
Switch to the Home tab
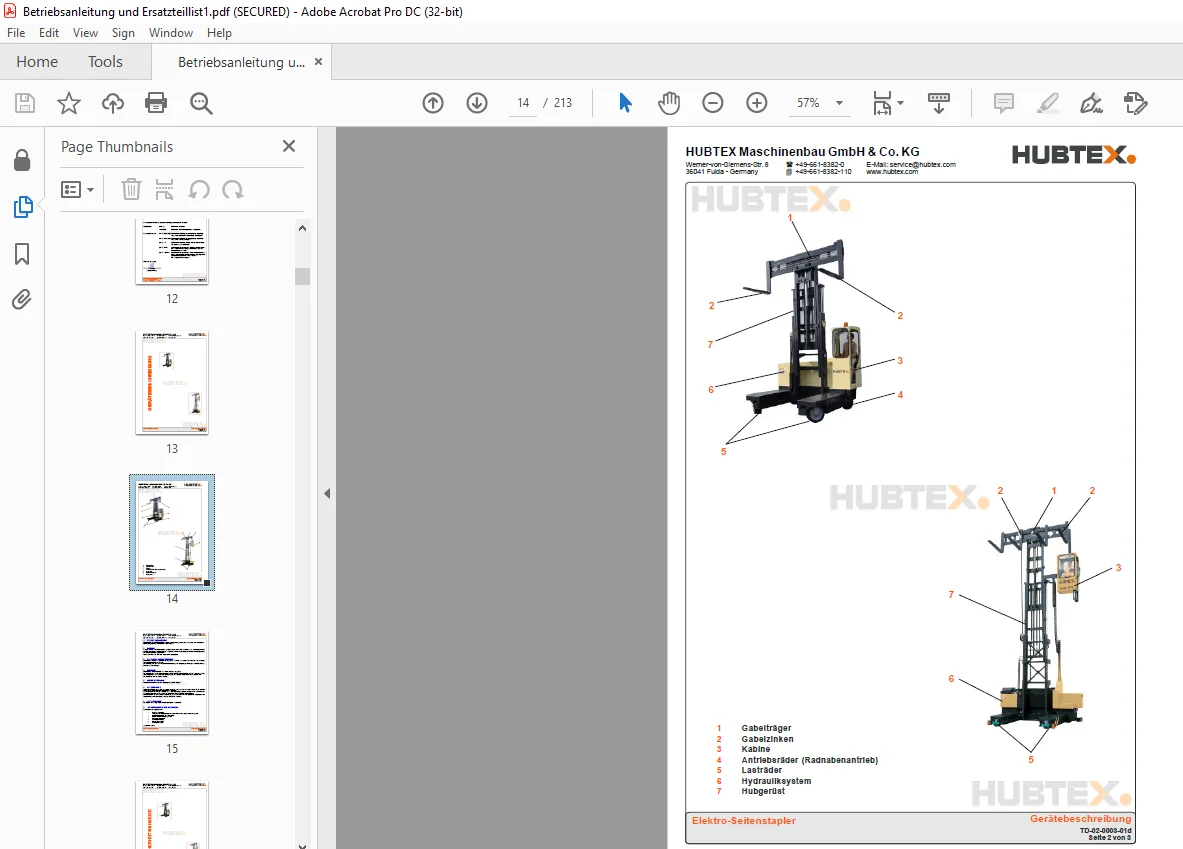pos(37,62)
